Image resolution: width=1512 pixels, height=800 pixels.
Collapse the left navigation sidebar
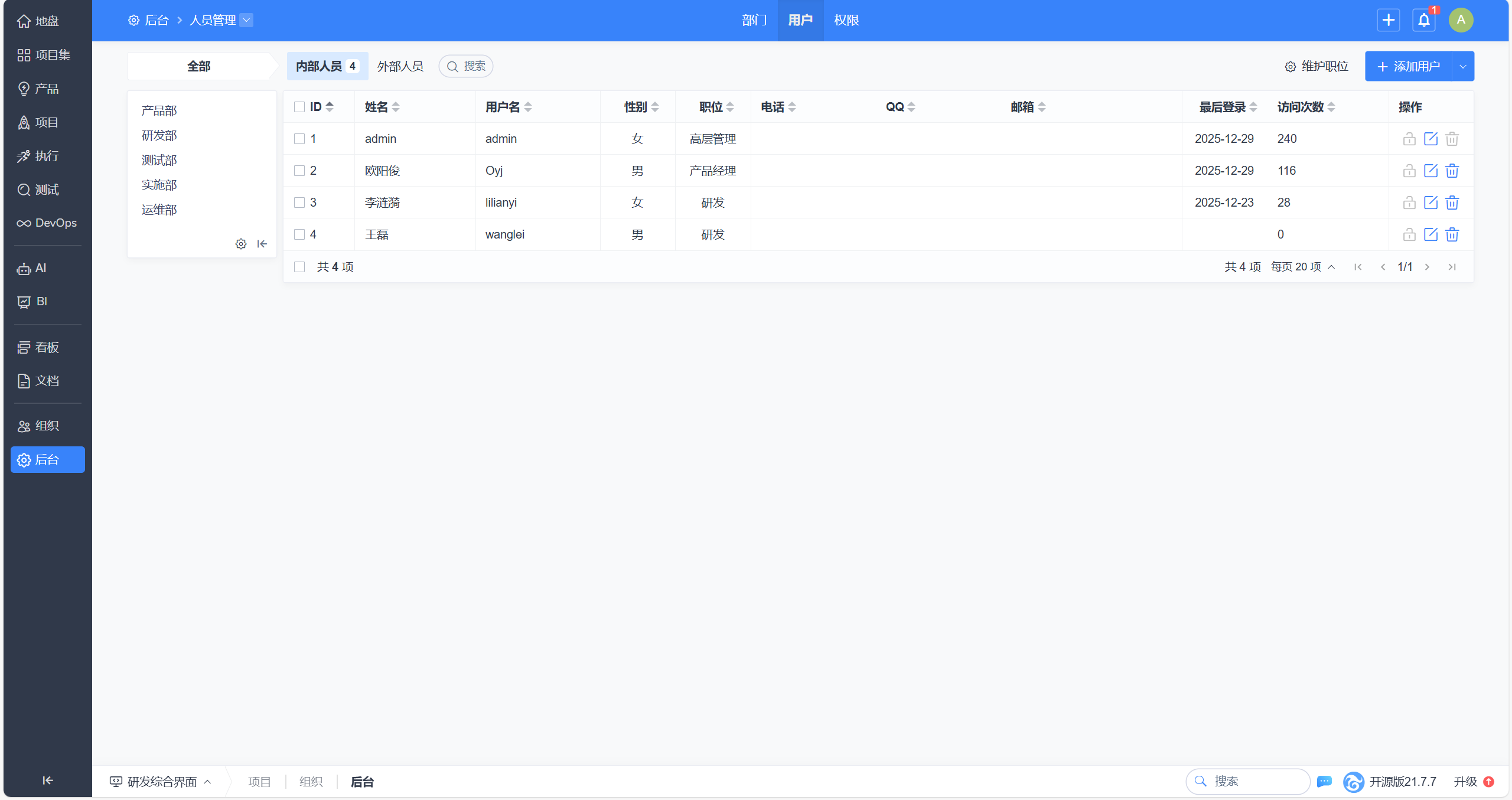48,781
